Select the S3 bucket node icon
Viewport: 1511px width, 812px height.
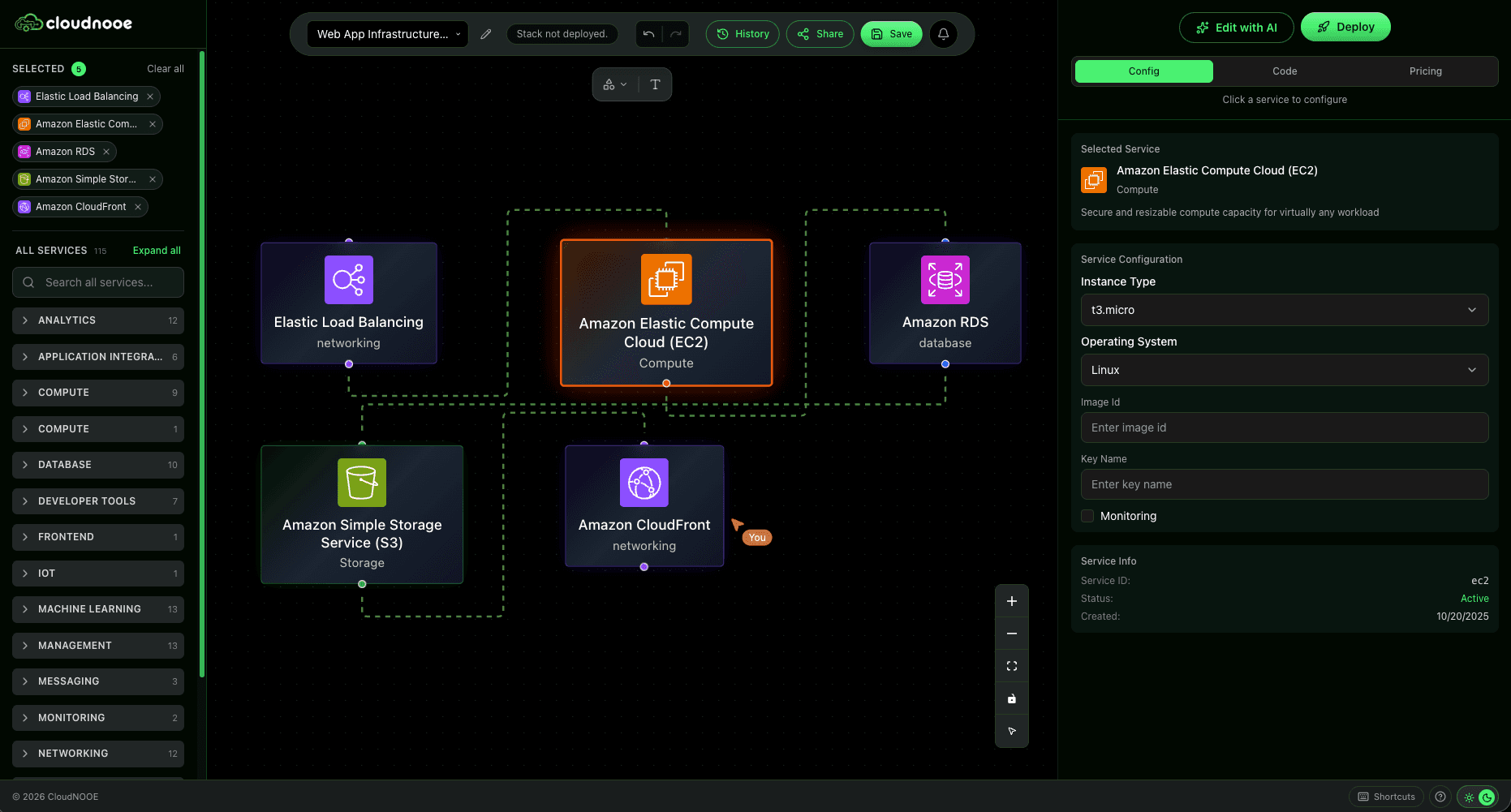coord(362,483)
